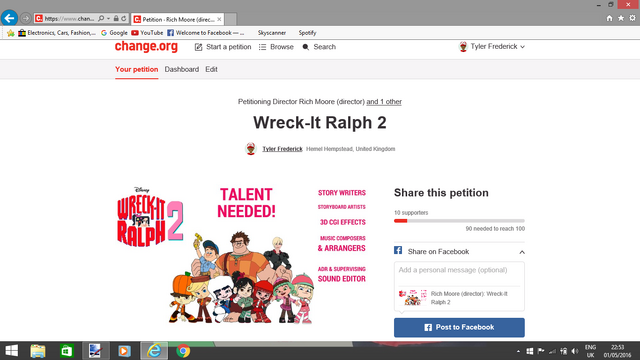
Task: Click the change.org logo
Action: coord(146,47)
